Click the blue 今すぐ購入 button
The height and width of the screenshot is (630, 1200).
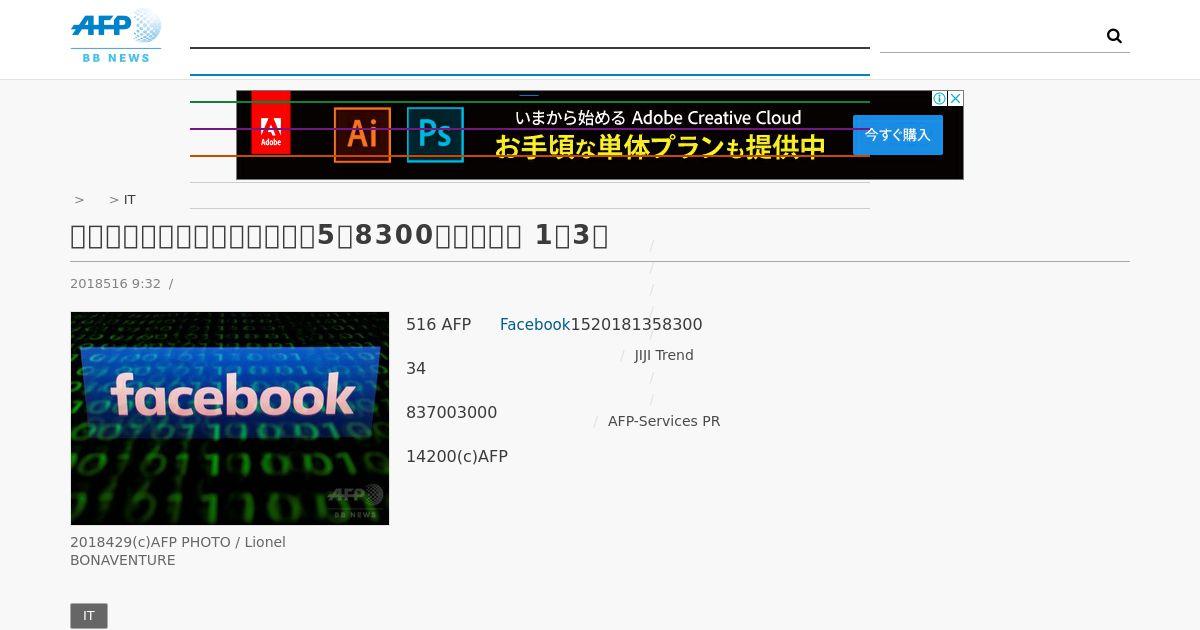click(898, 135)
